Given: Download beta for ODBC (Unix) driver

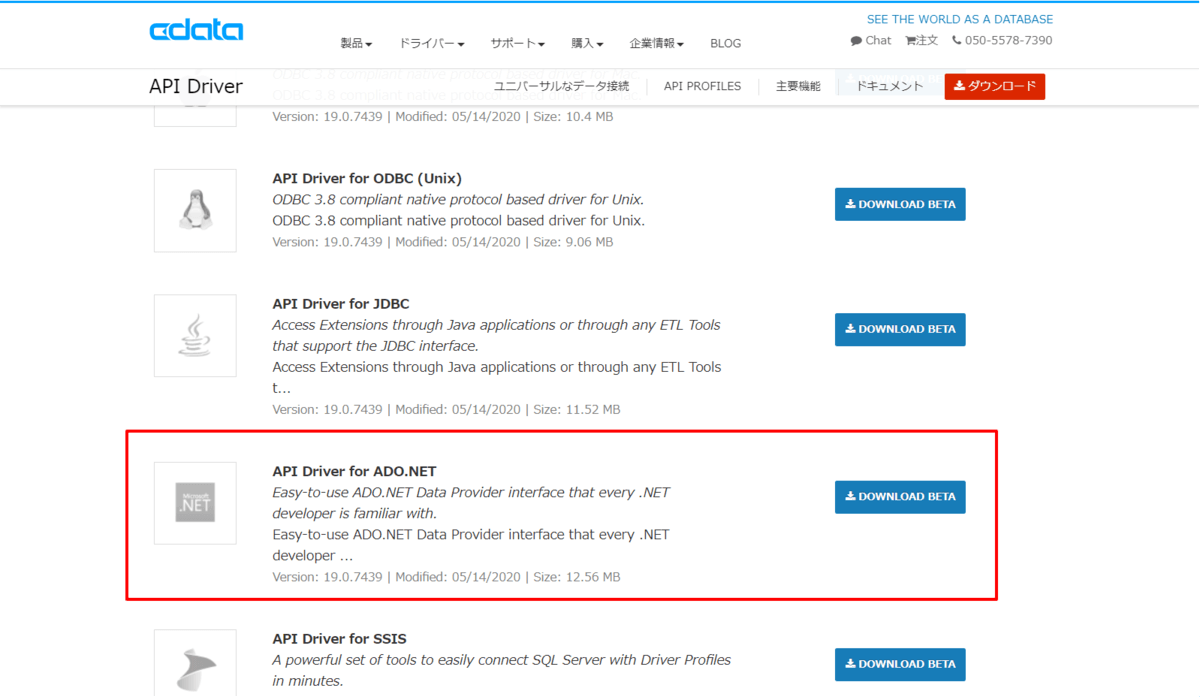Looking at the screenshot, I should click(900, 205).
